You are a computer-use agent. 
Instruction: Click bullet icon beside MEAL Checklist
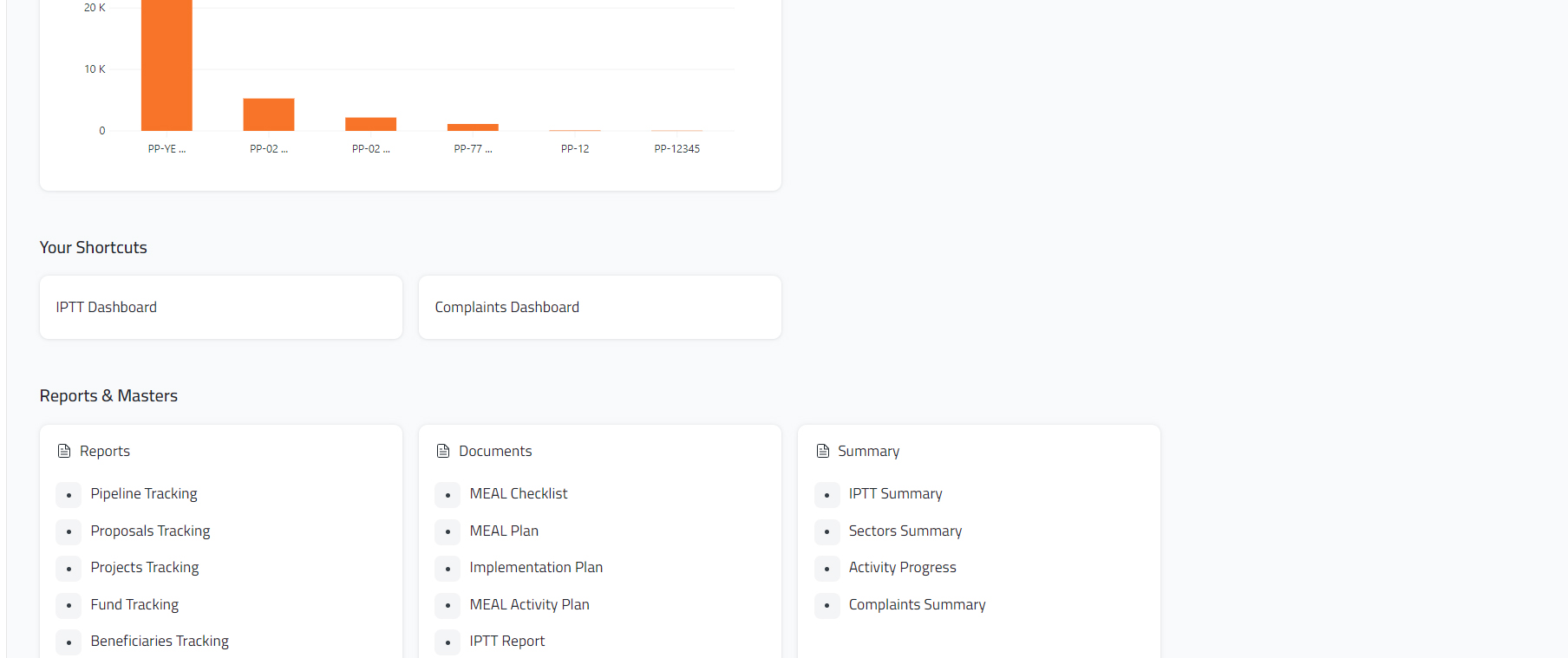(448, 495)
